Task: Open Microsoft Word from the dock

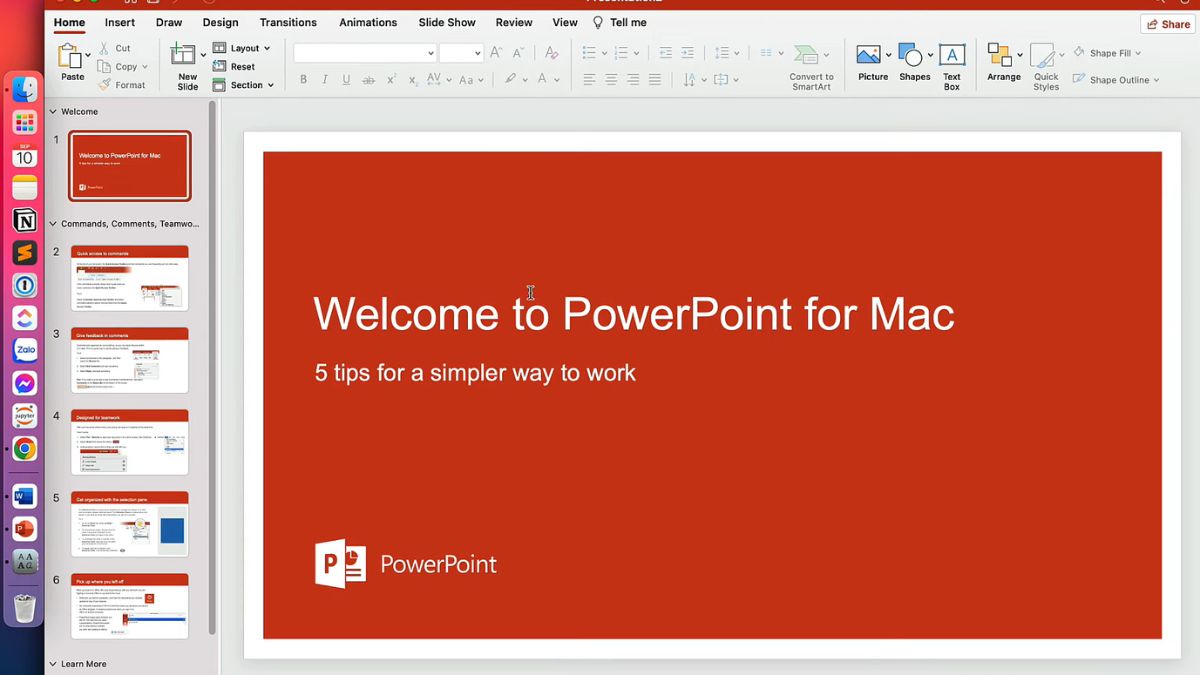Action: pos(25,497)
